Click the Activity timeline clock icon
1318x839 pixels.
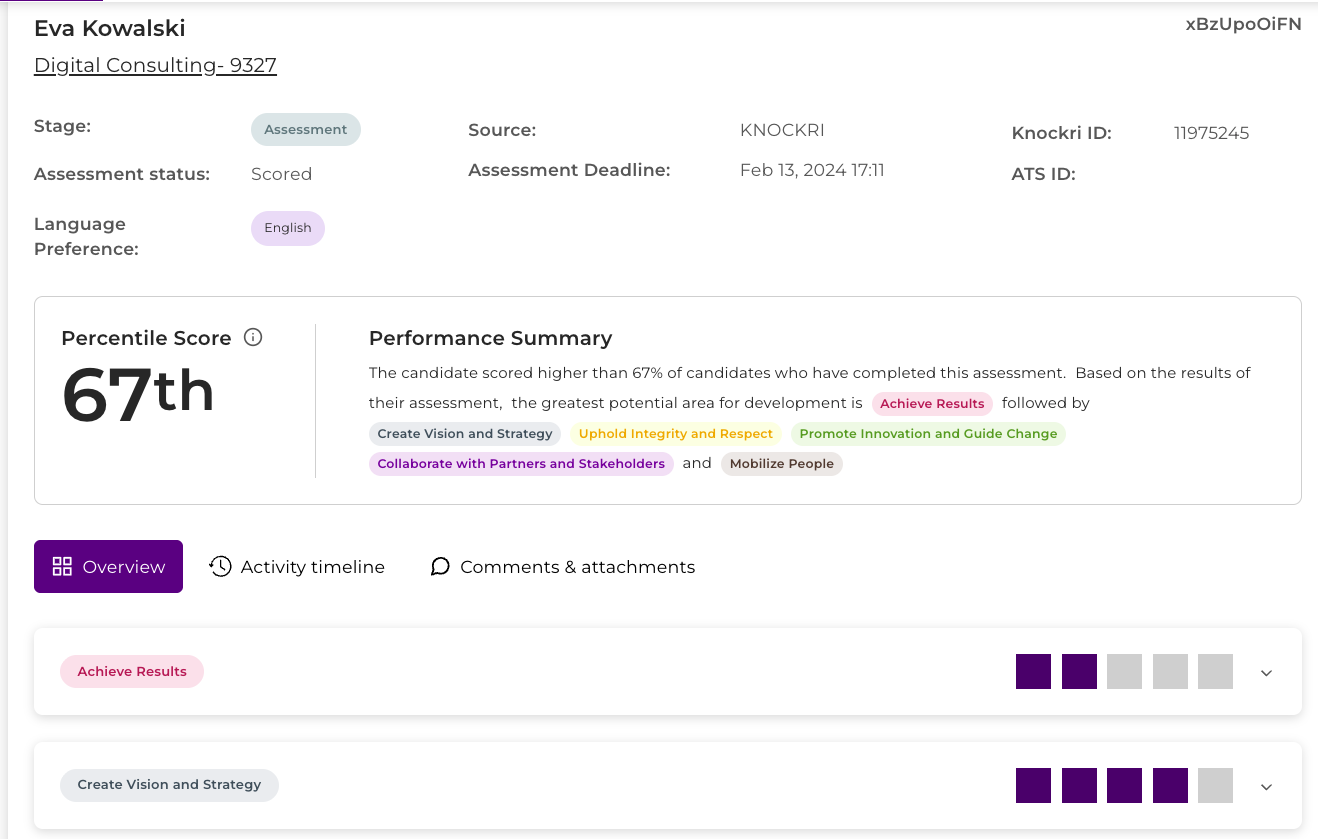pos(220,567)
